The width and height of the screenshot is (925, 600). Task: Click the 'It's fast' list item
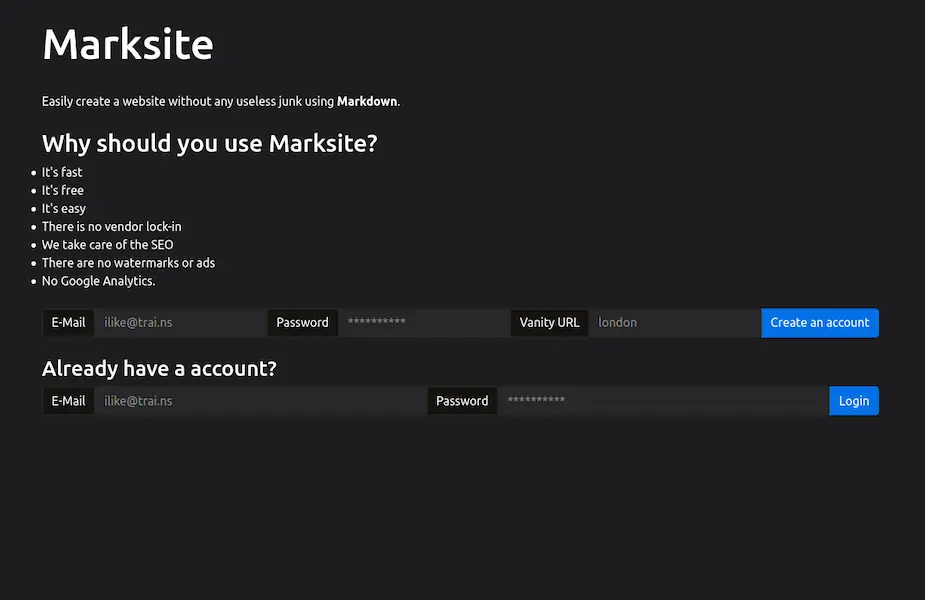point(62,172)
